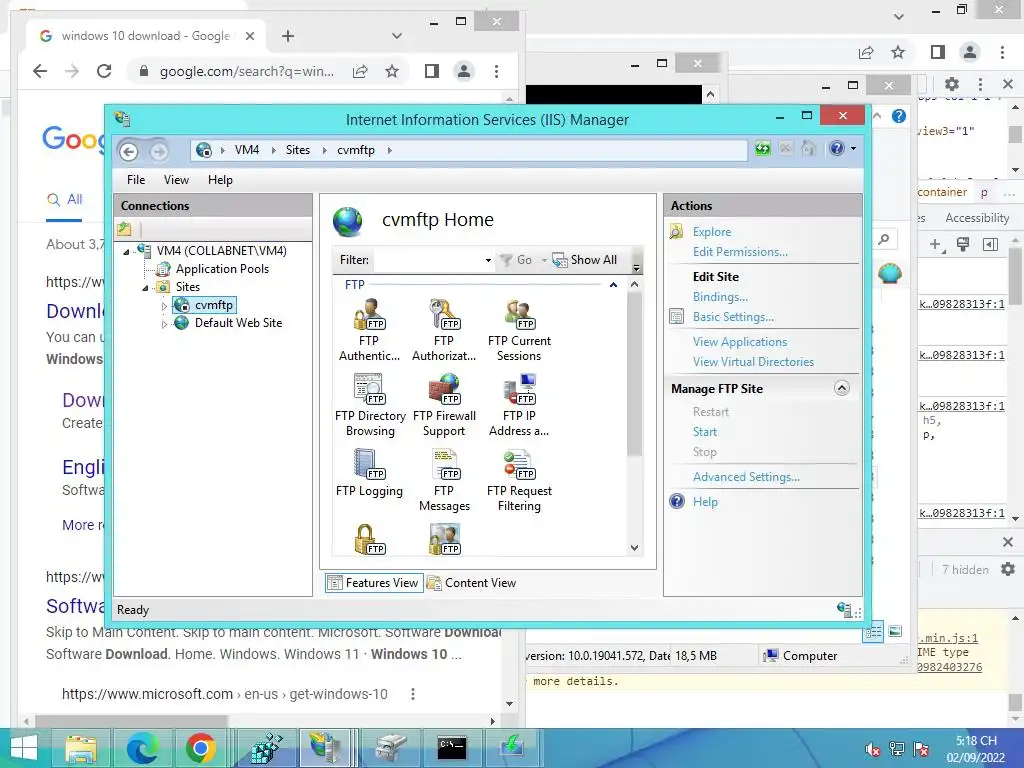This screenshot has width=1024, height=768.
Task: Click IIS Manager forward navigation arrow
Action: [x=159, y=152]
